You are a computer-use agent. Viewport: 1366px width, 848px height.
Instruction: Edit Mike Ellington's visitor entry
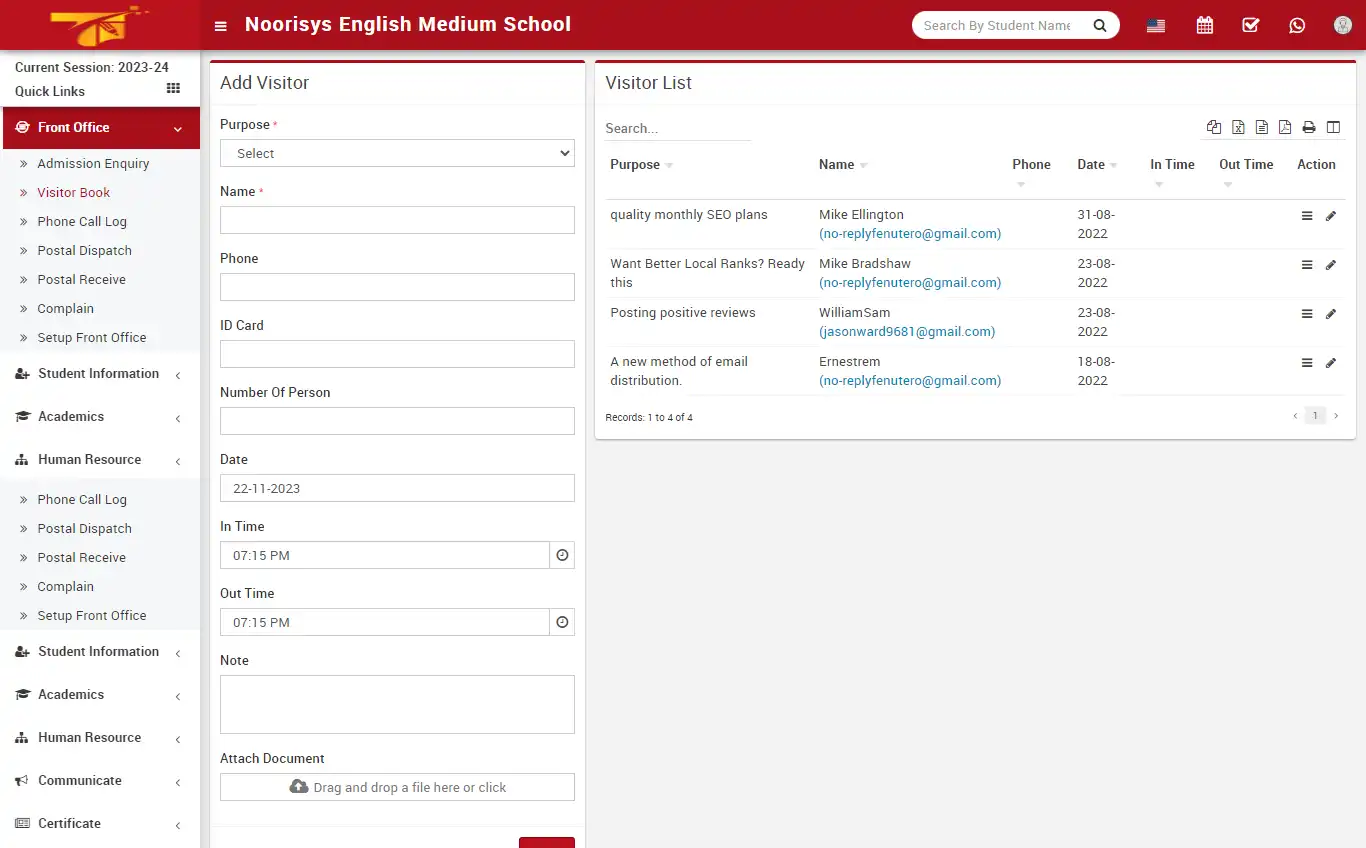click(1331, 215)
